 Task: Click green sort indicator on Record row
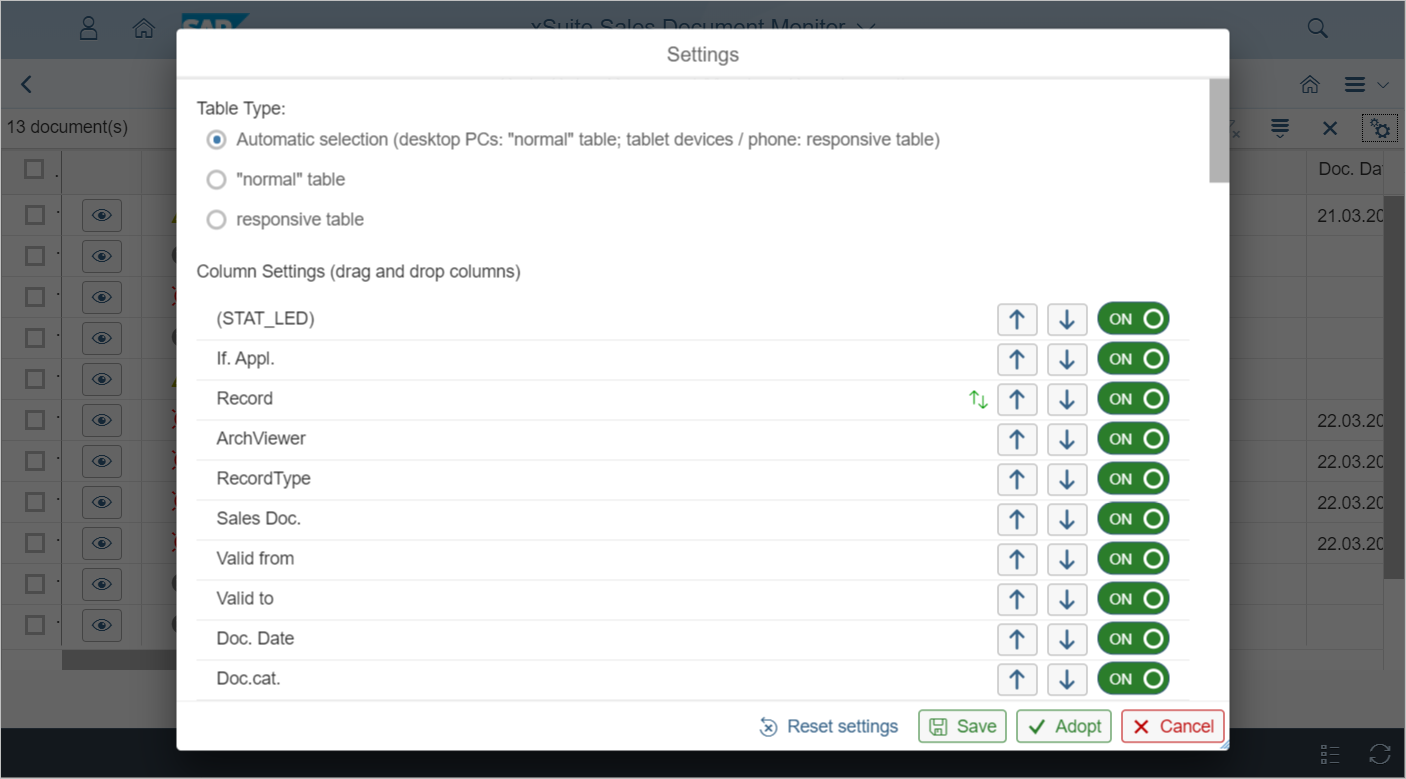pos(978,400)
